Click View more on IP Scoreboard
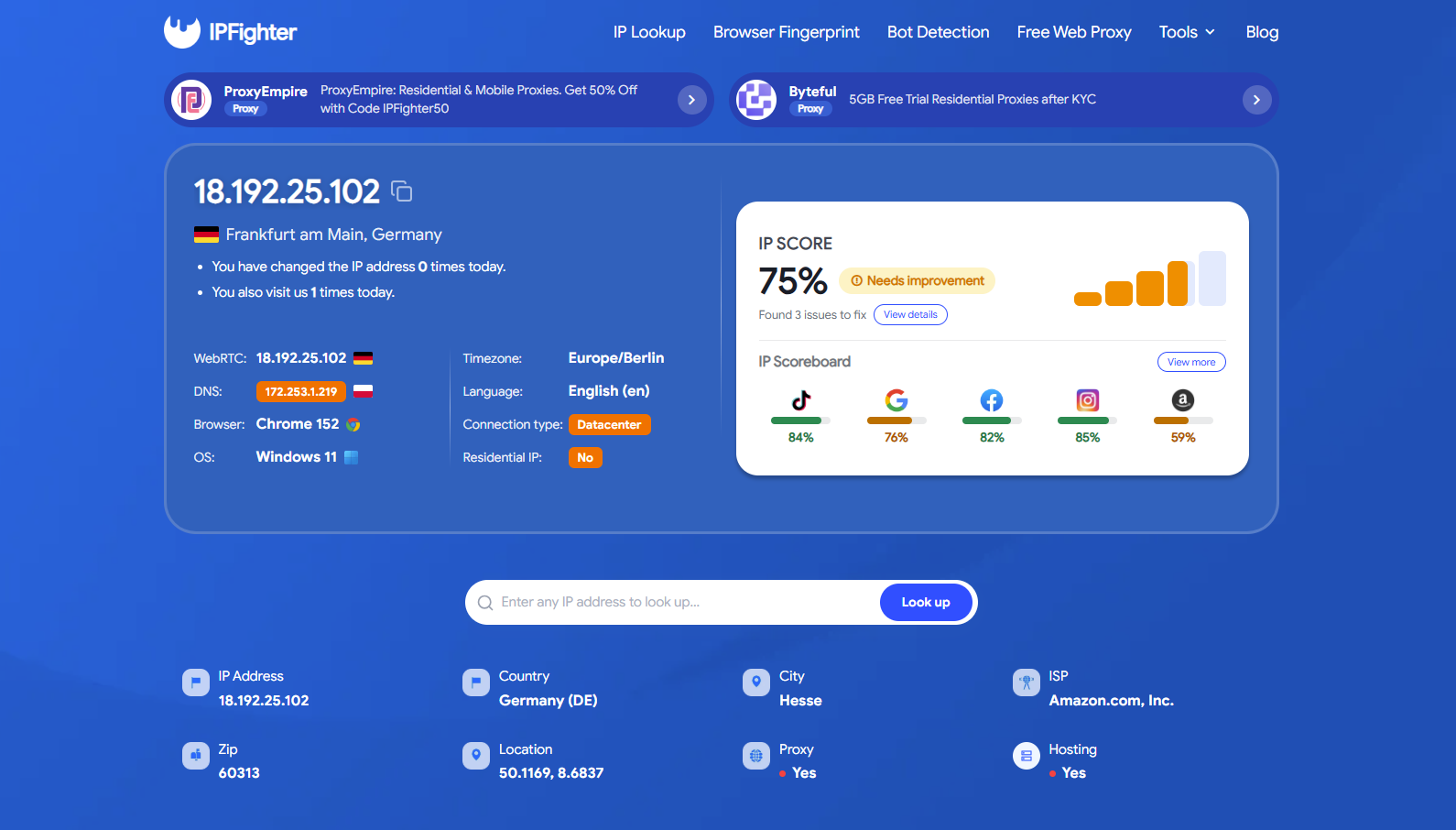The width and height of the screenshot is (1456, 830). pos(1191,362)
